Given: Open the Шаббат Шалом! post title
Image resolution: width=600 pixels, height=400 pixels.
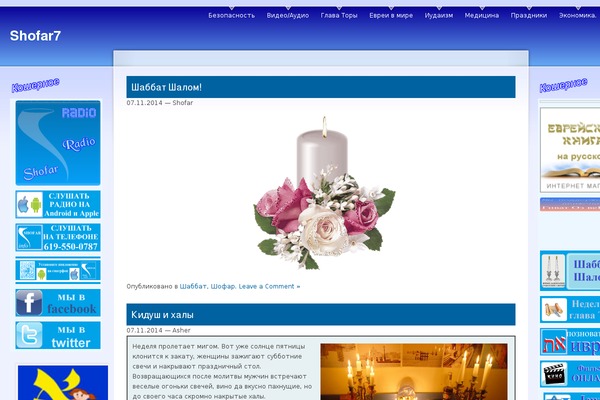Looking at the screenshot, I should pyautogui.click(x=166, y=87).
